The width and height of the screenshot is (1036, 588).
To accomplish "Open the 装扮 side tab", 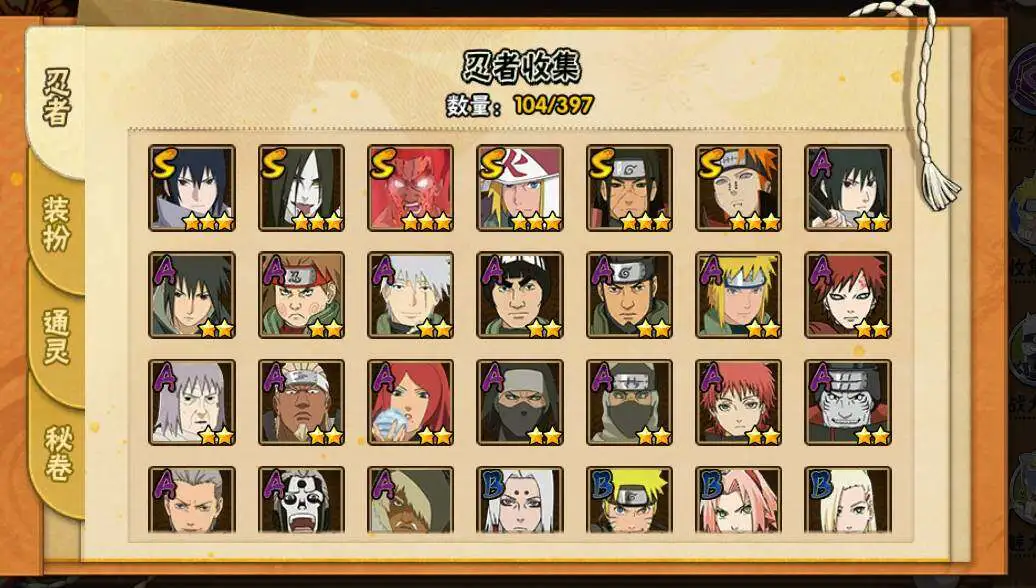I will pos(57,222).
